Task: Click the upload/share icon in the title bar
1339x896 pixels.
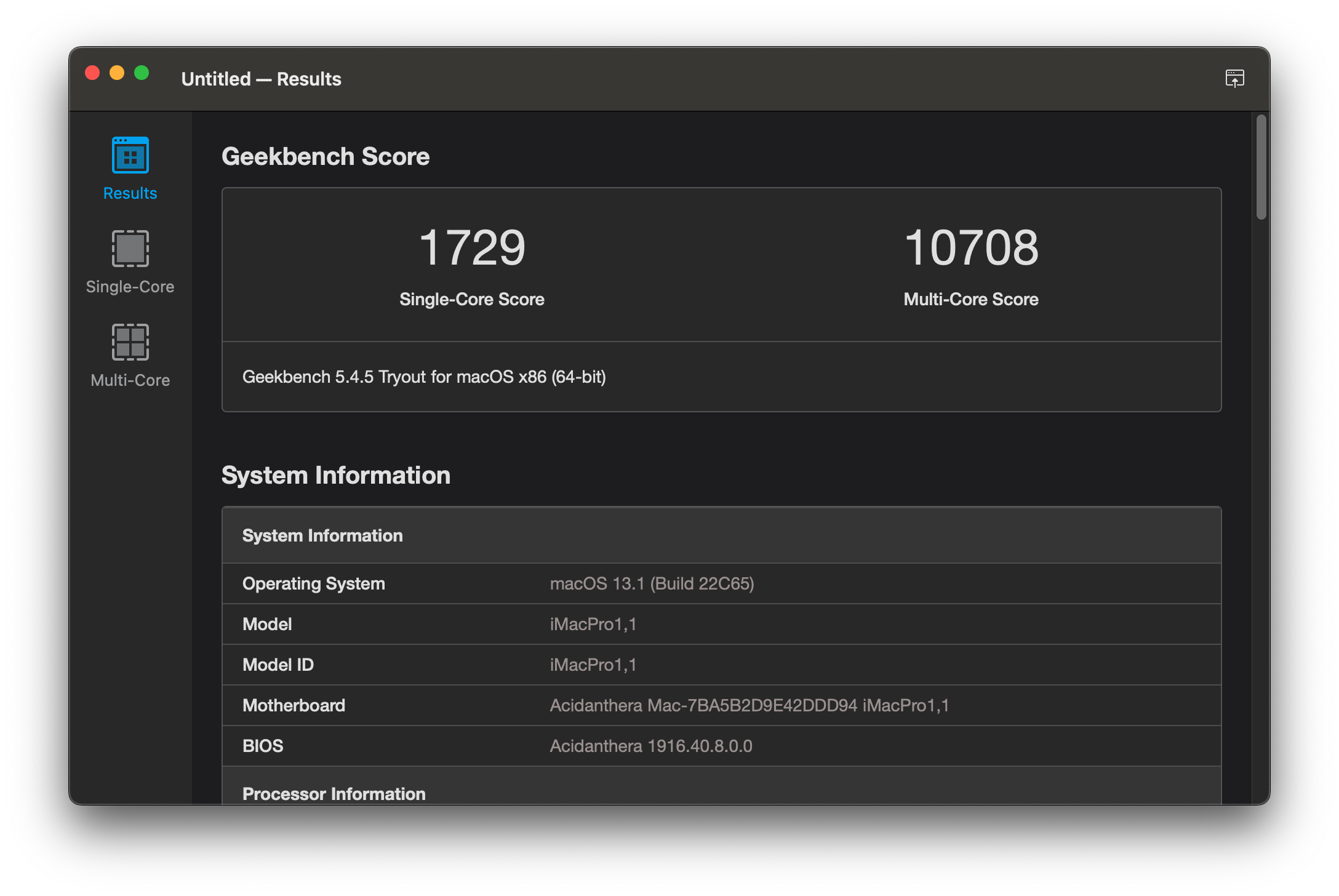Action: click(1236, 78)
